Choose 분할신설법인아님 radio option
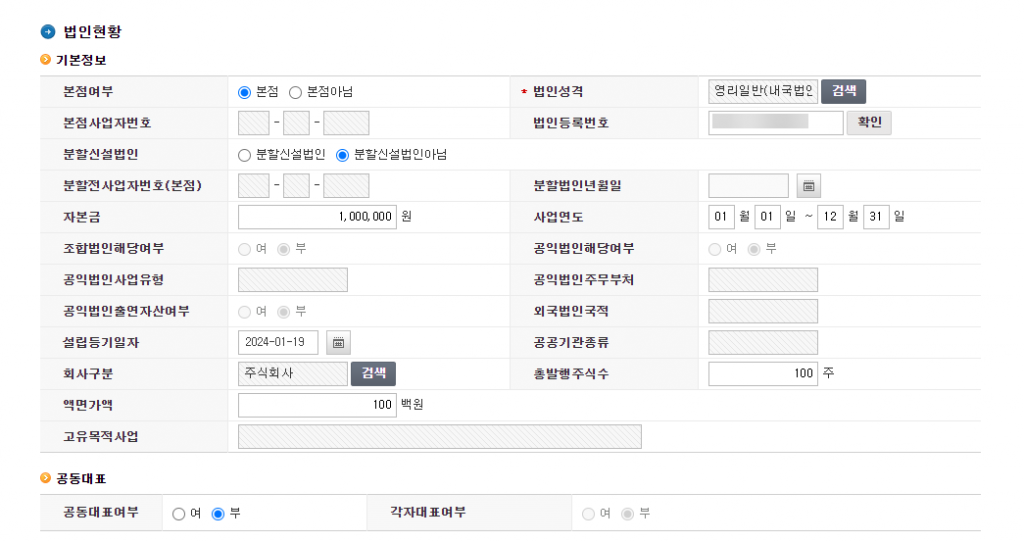The width and height of the screenshot is (1024, 542). (342, 155)
